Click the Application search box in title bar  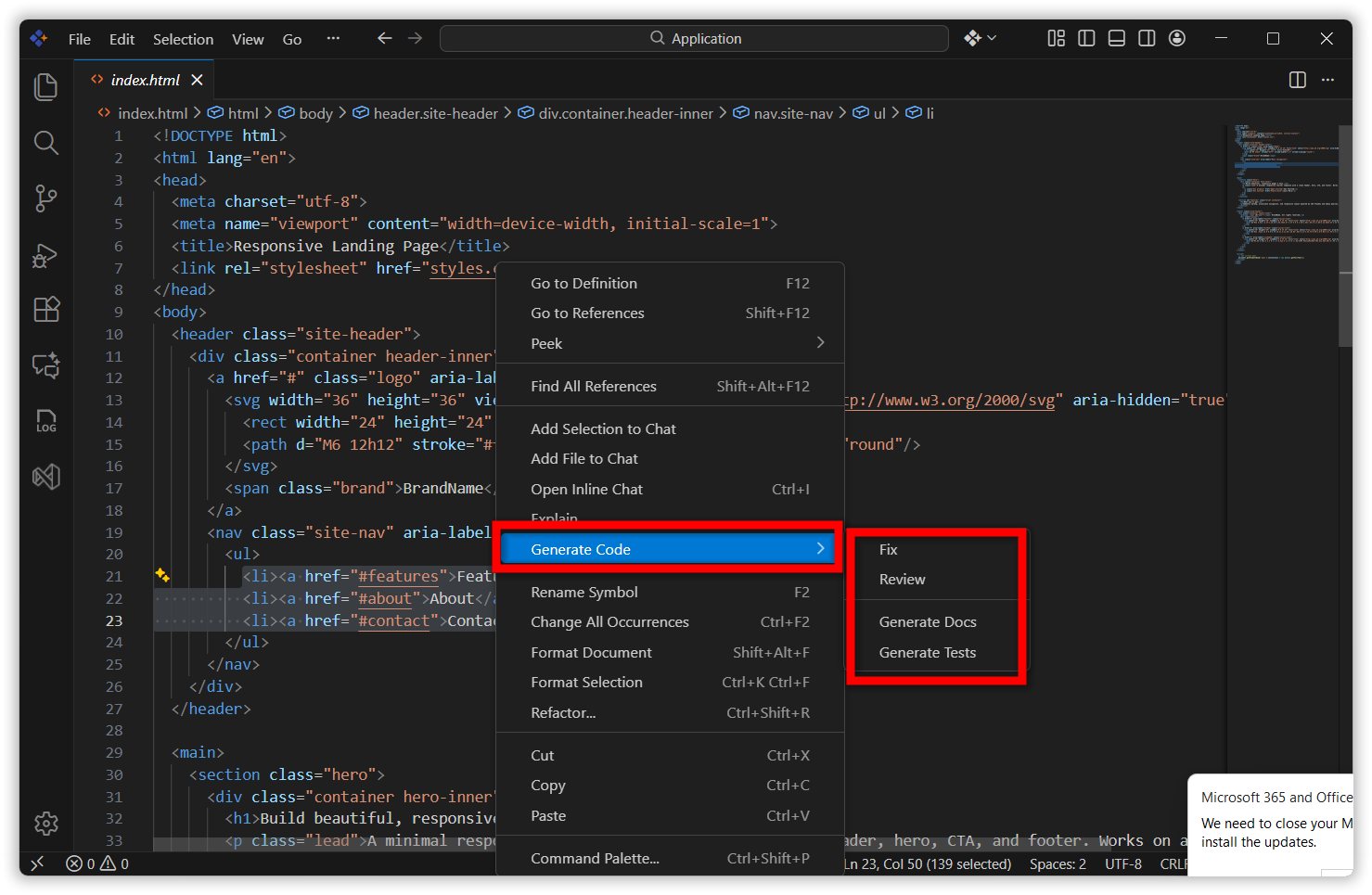694,38
